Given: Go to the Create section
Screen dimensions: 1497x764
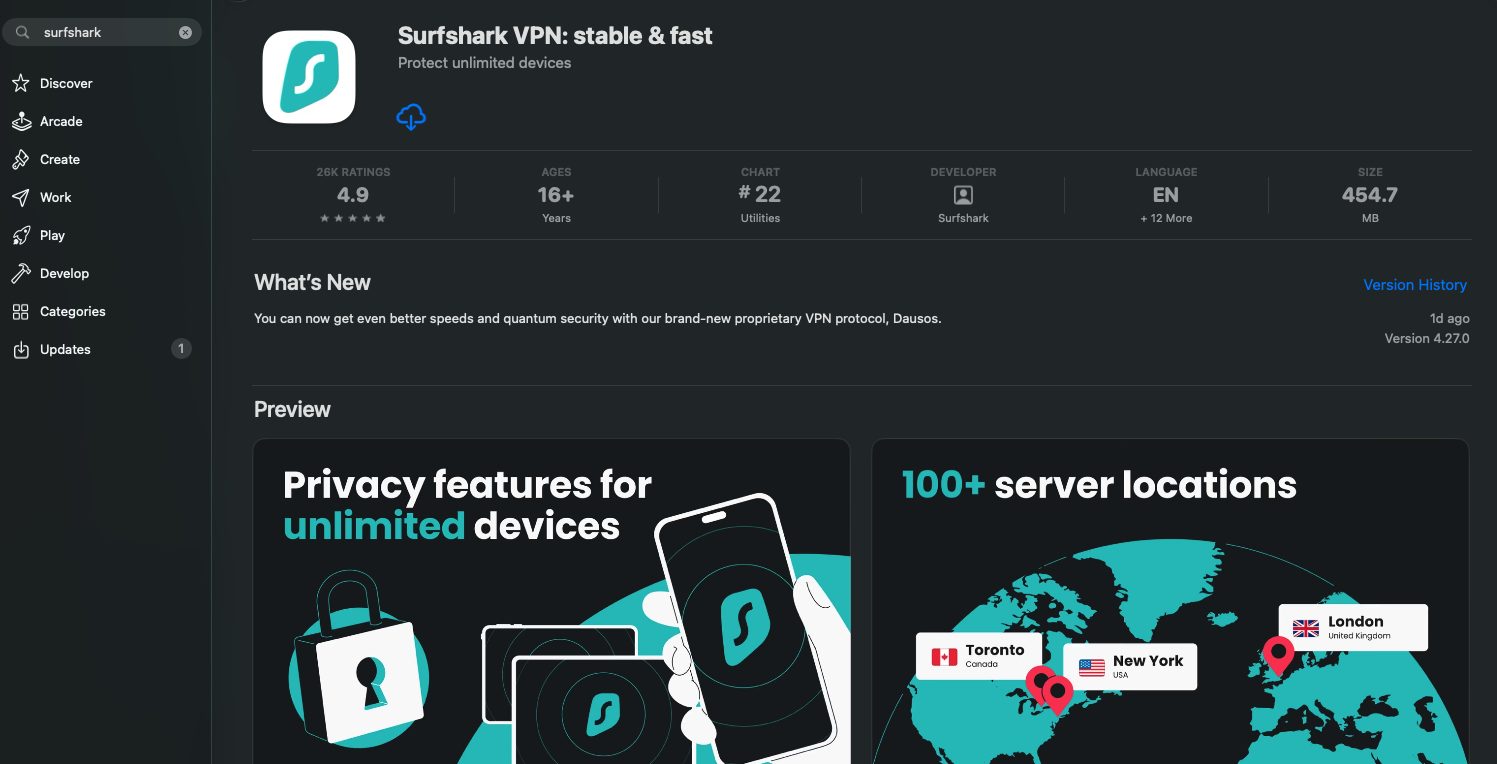Looking at the screenshot, I should (x=60, y=160).
